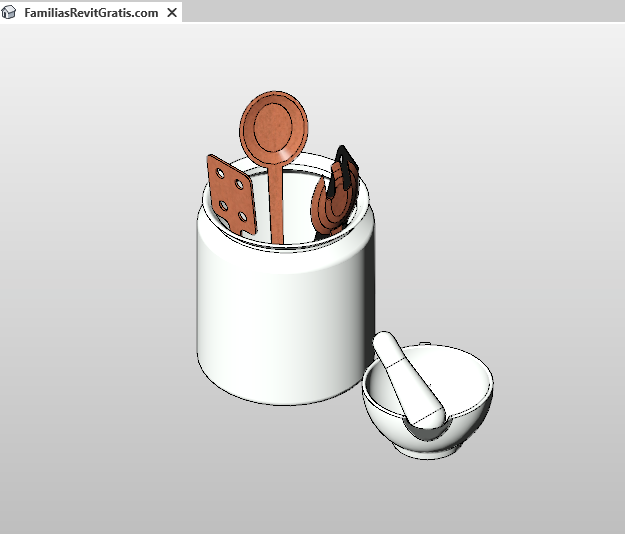Image resolution: width=625 pixels, height=534 pixels.
Task: Close the FamiliasRevitGratis.com view tab
Action: pos(172,13)
